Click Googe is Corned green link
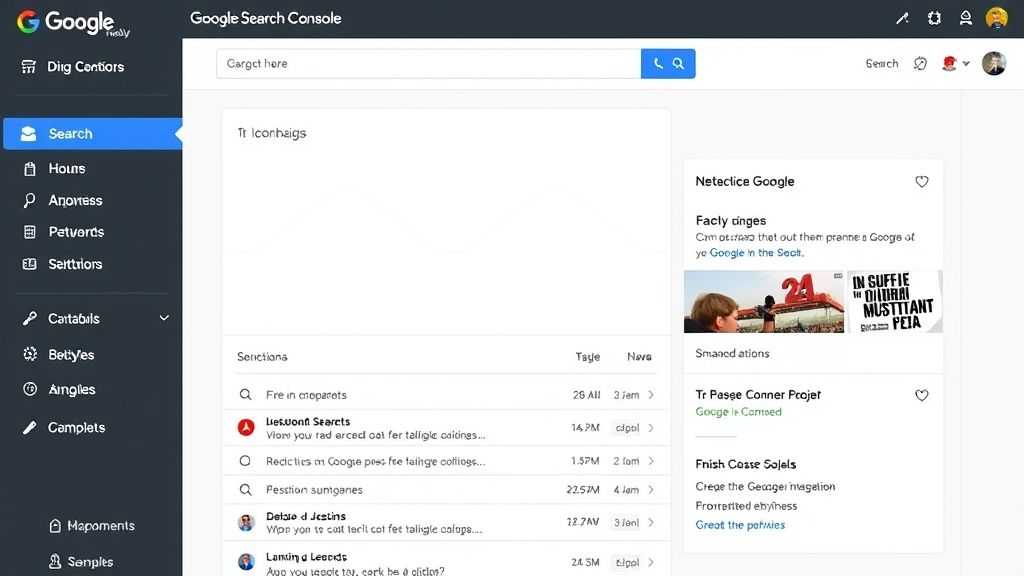Image resolution: width=1024 pixels, height=576 pixels. click(x=739, y=412)
